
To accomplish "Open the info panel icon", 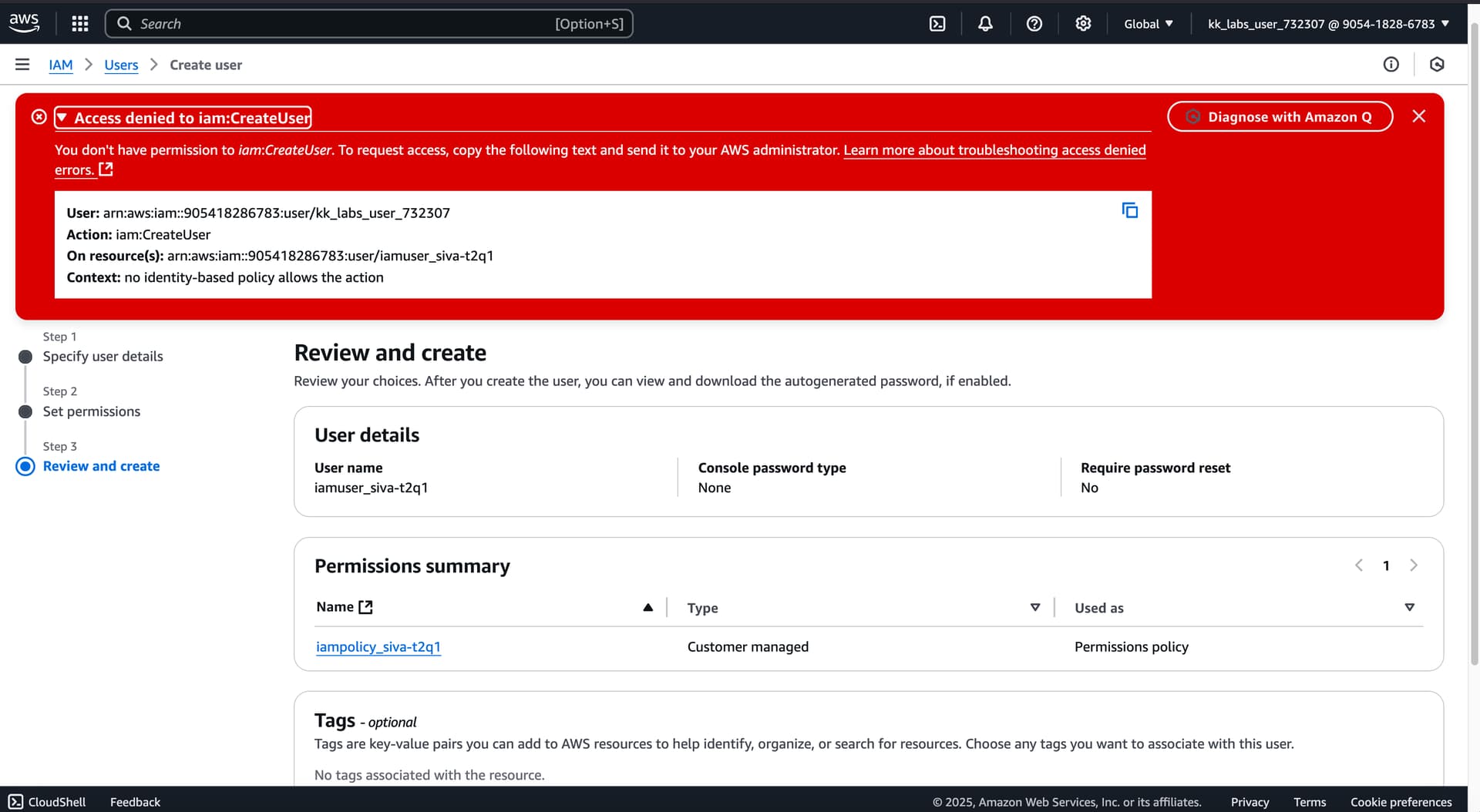I will click(x=1391, y=65).
